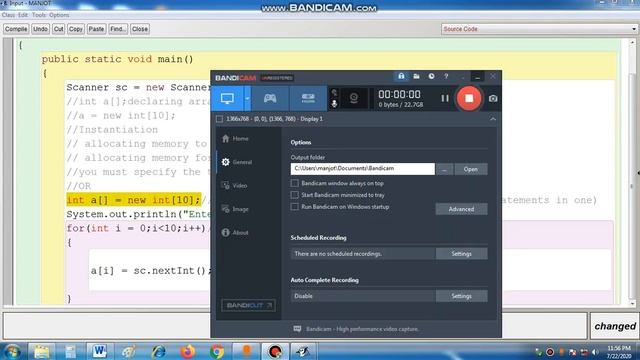Stop recording with the red button
This screenshot has width=640, height=360.
[x=469, y=98]
